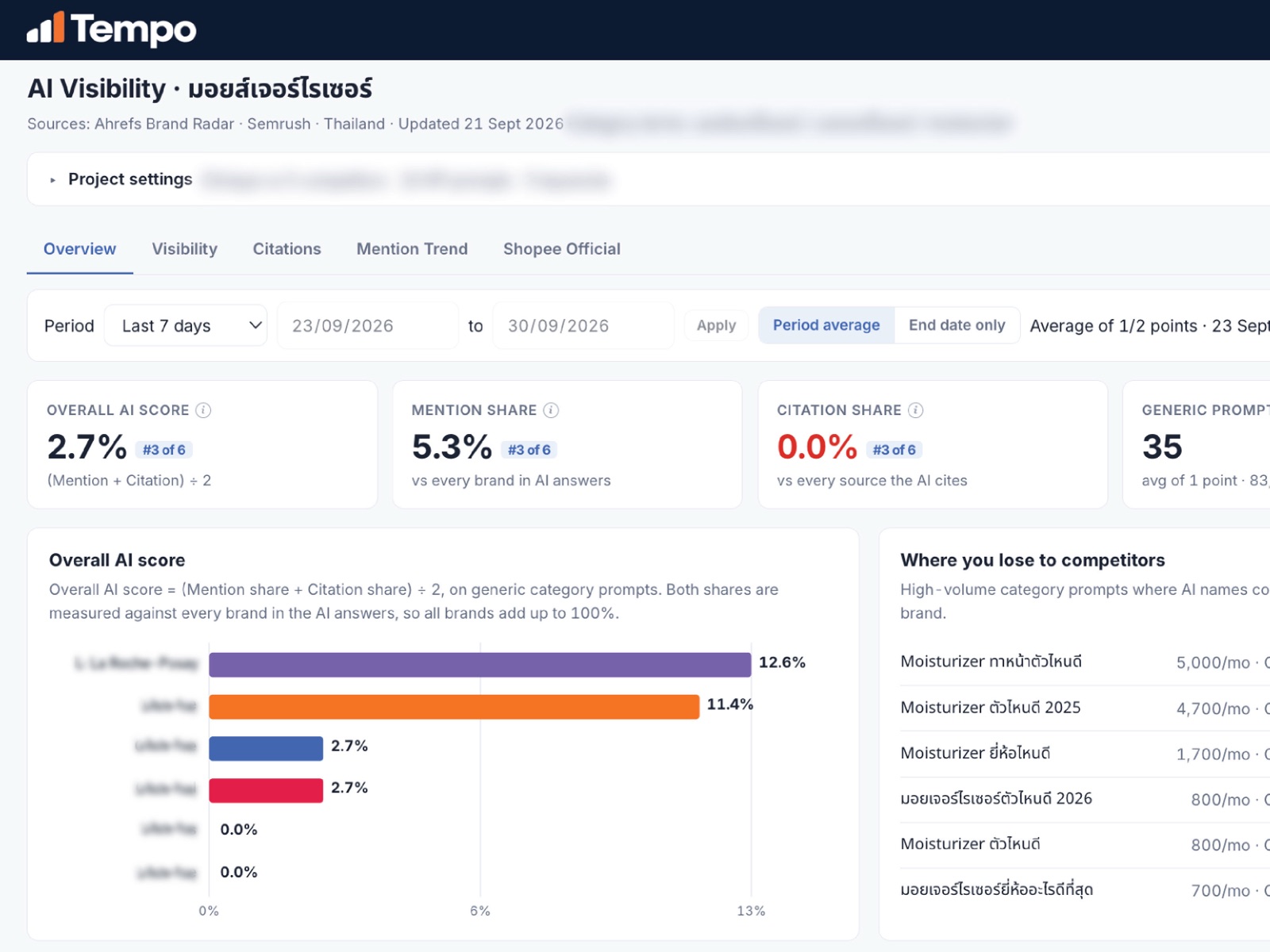Open the Mention Trend tab

[412, 249]
